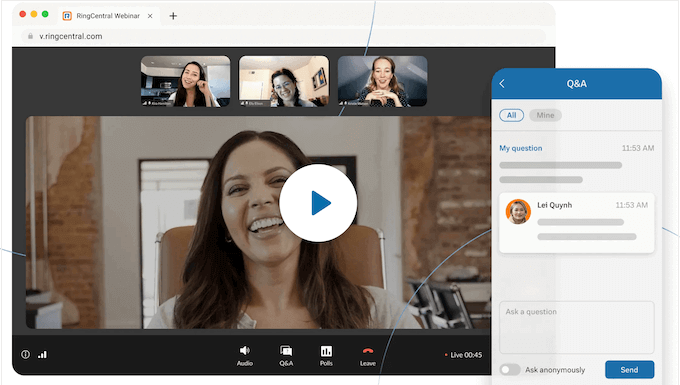Go back using the Q&A panel chevron
Viewport: 680px width, 385px height.
[502, 84]
